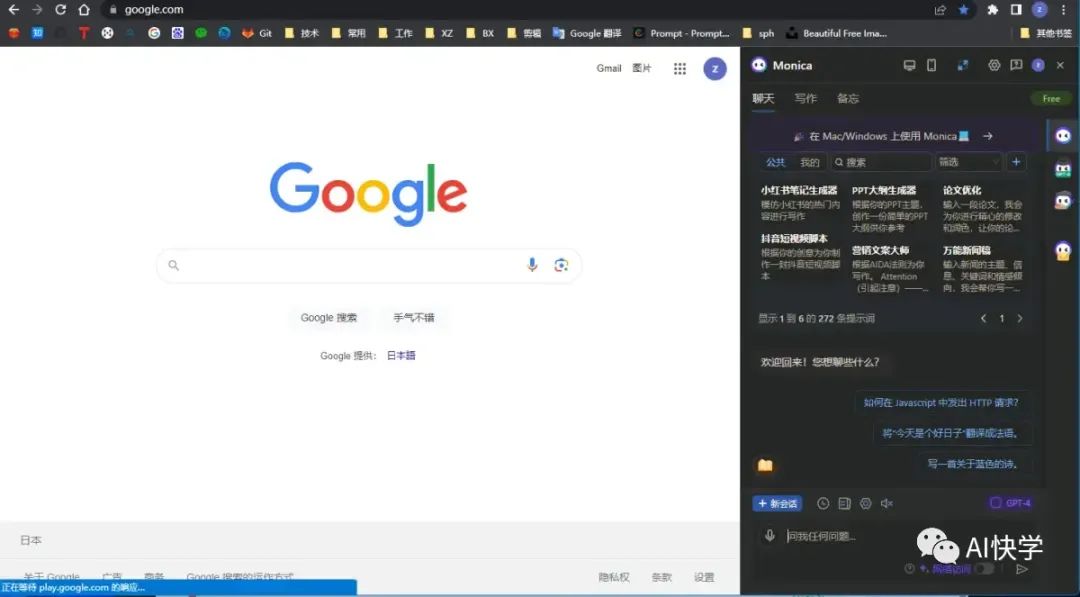Select the Monica icon in the right sidebar

1063,134
